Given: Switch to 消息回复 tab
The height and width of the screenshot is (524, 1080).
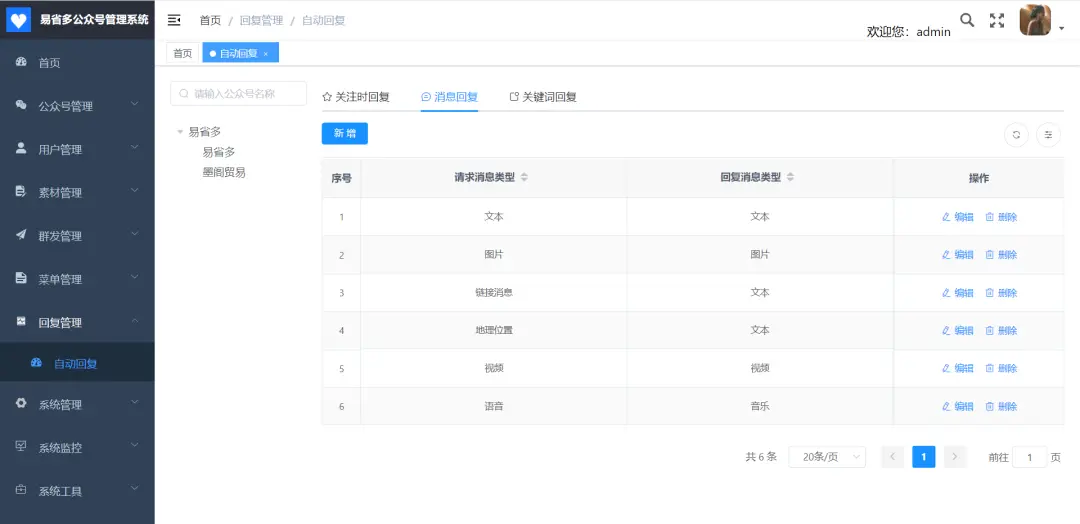Looking at the screenshot, I should pyautogui.click(x=450, y=97).
